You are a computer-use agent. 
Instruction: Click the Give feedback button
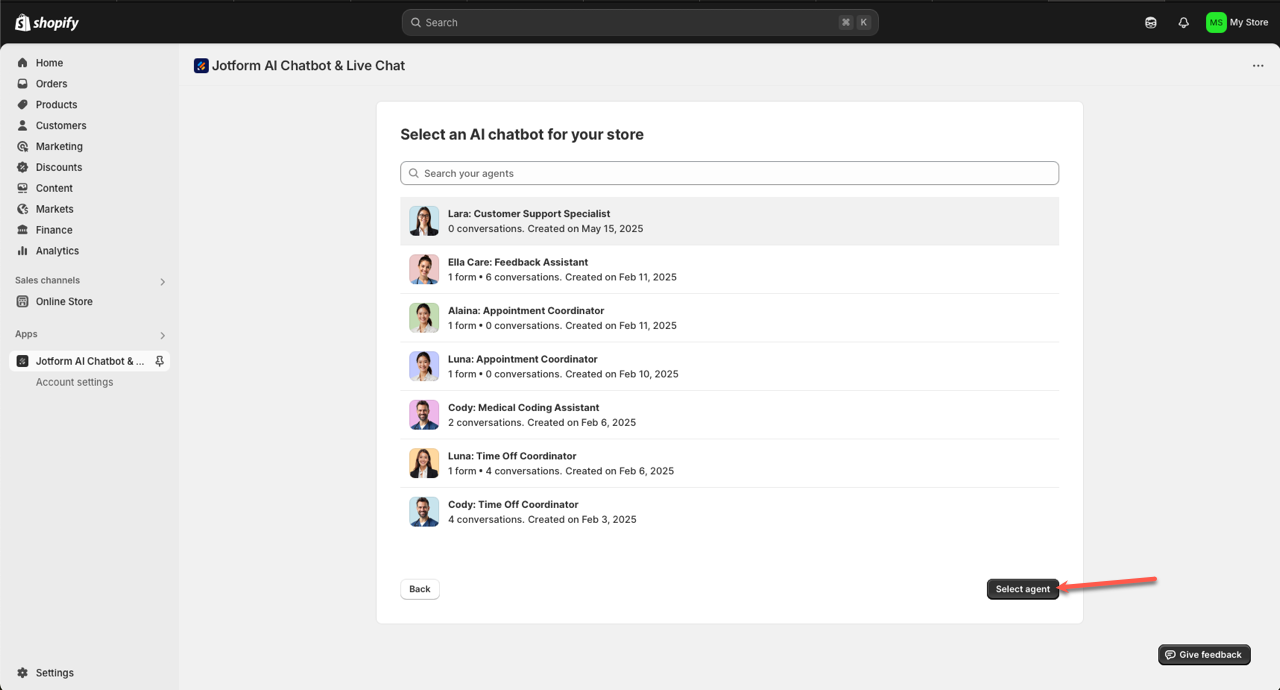[x=1204, y=655]
